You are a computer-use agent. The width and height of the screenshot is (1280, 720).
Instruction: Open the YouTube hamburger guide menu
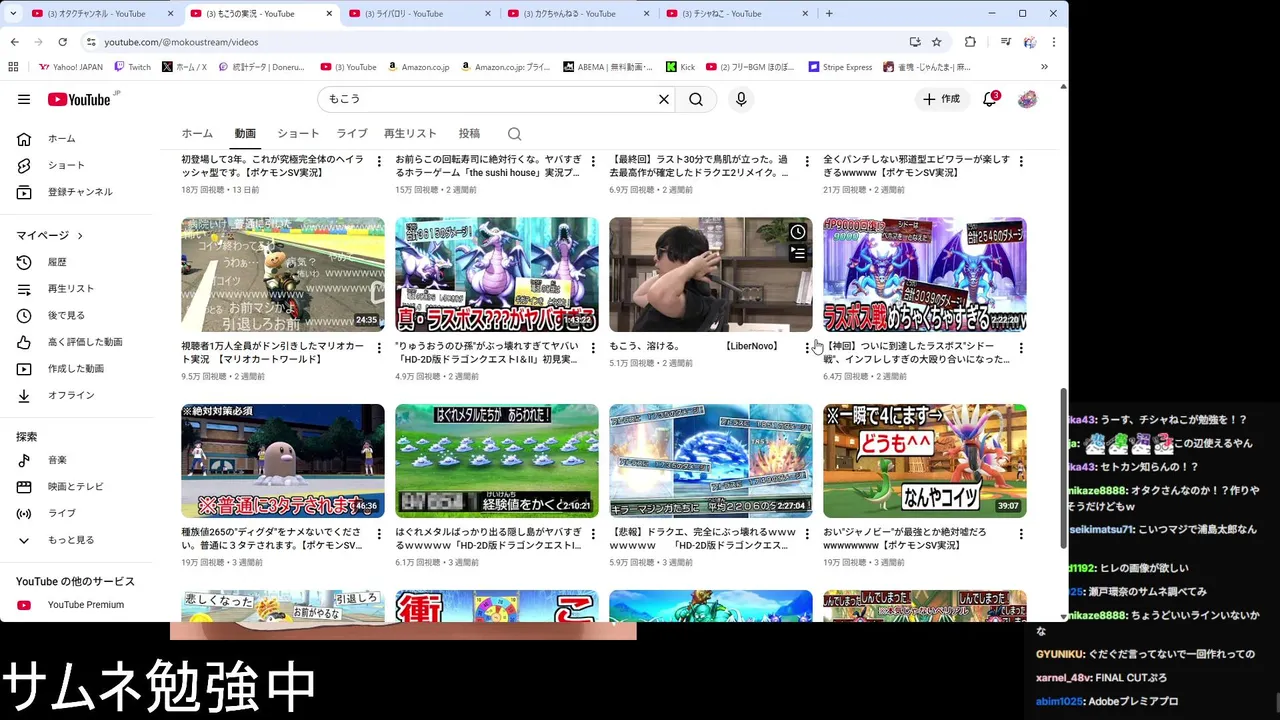[24, 99]
